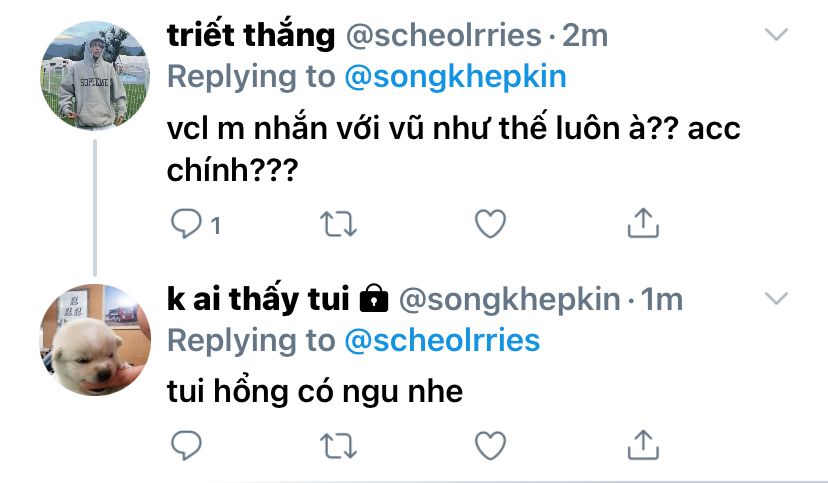Click the @songkhepkin mention link
The height and width of the screenshot is (483, 828).
point(455,77)
